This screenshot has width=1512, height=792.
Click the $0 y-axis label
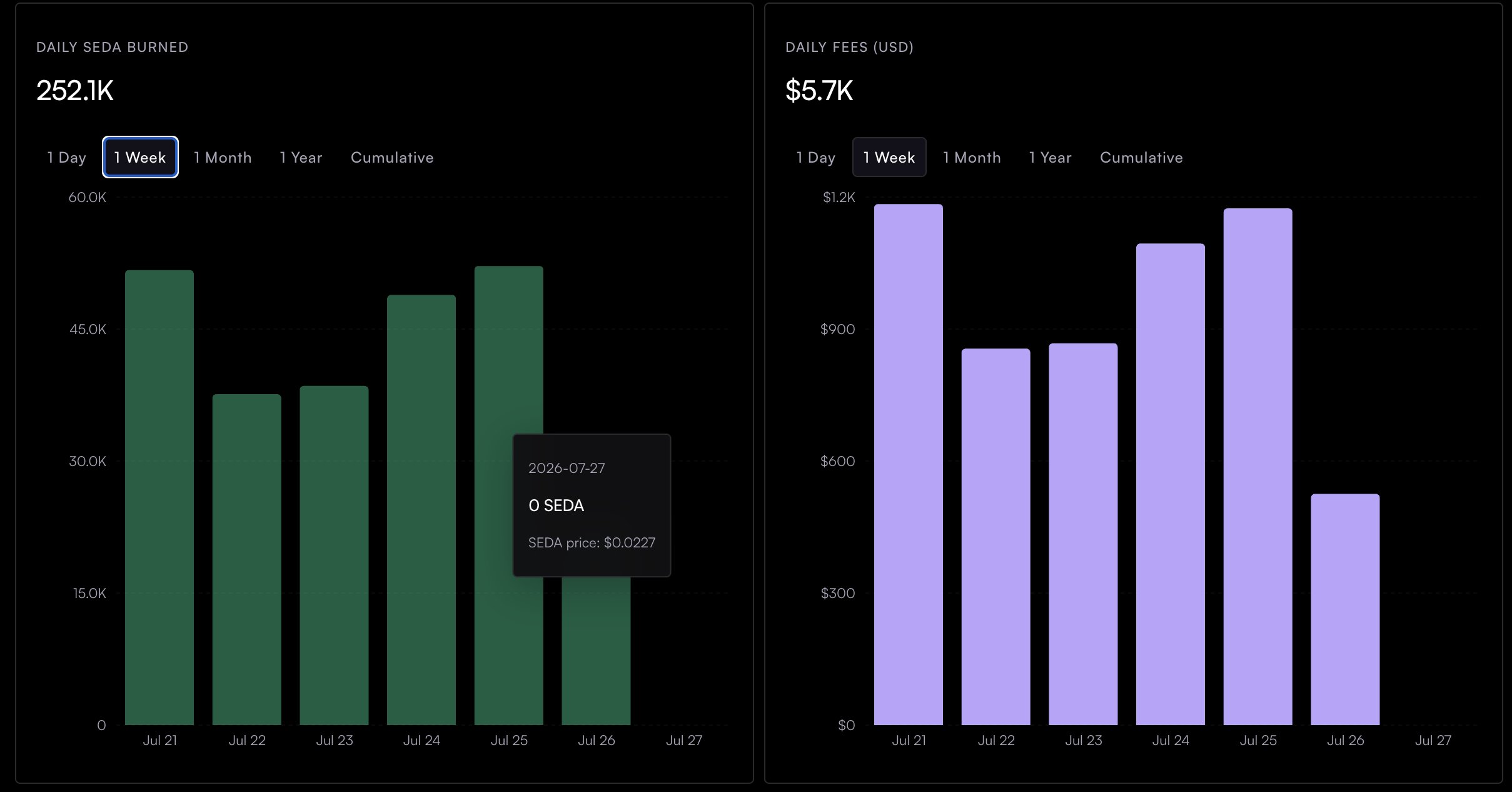point(847,725)
